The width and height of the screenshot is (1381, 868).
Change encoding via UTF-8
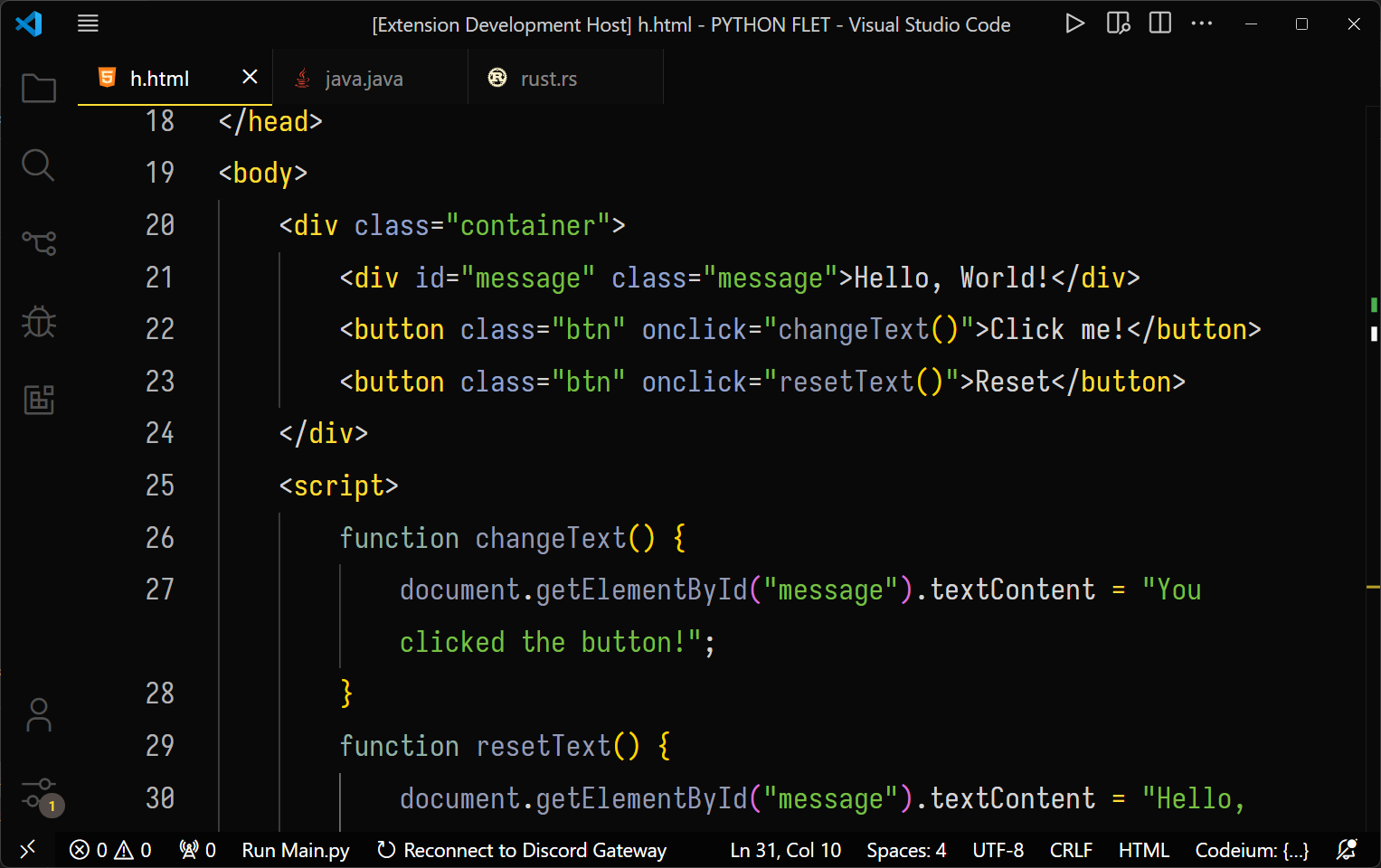pyautogui.click(x=998, y=850)
